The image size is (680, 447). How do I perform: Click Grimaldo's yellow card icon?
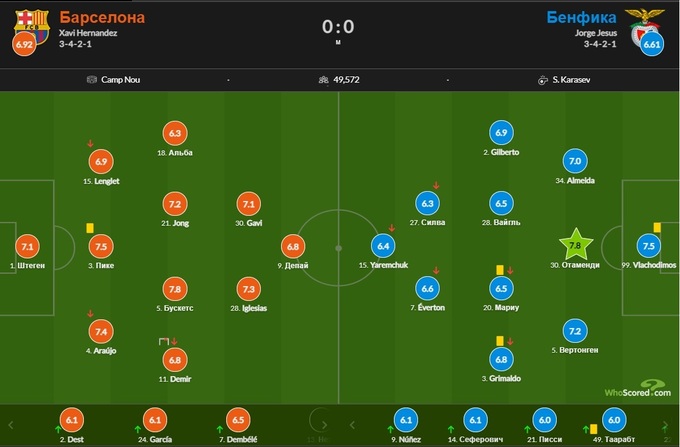pos(497,340)
